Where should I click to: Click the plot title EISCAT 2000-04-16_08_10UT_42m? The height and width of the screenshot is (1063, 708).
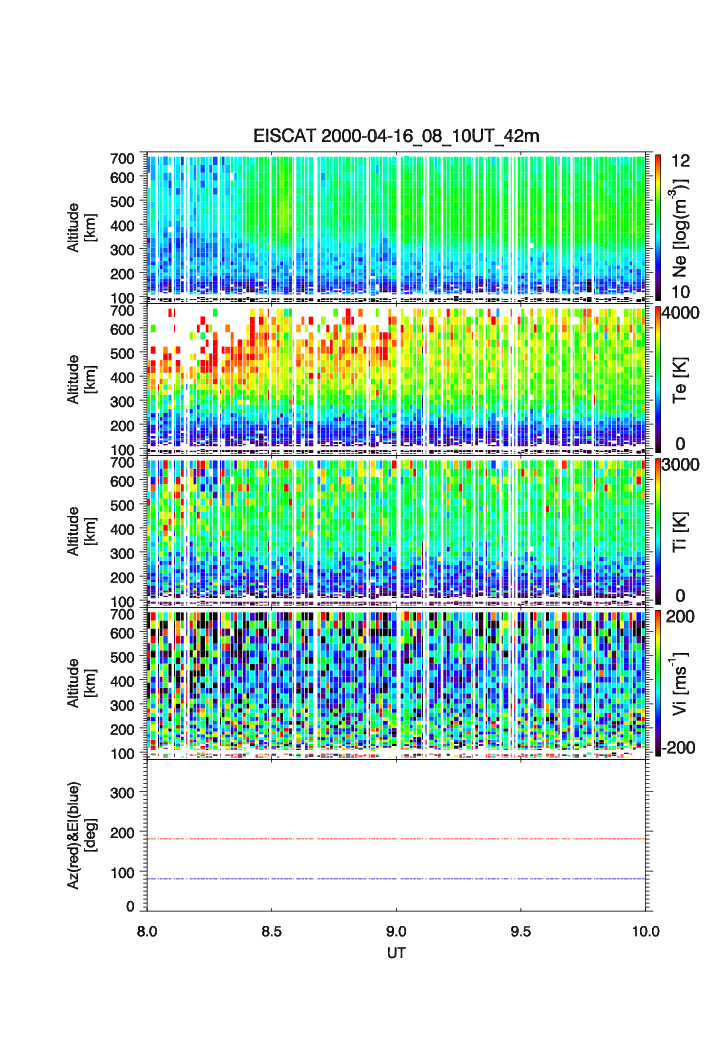395,136
